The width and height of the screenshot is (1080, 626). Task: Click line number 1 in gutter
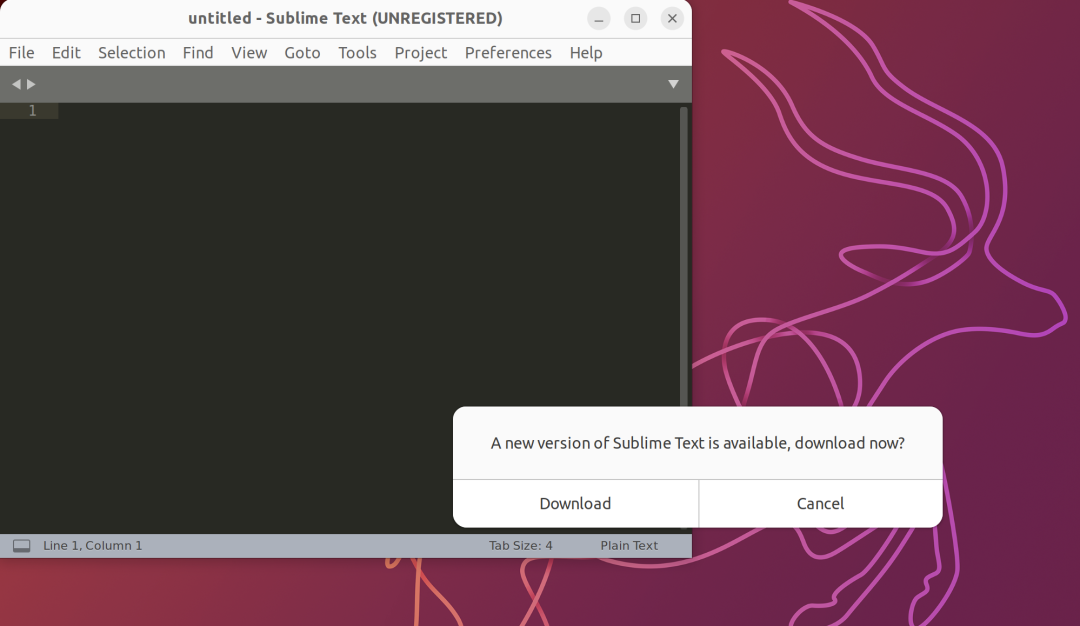(32, 111)
